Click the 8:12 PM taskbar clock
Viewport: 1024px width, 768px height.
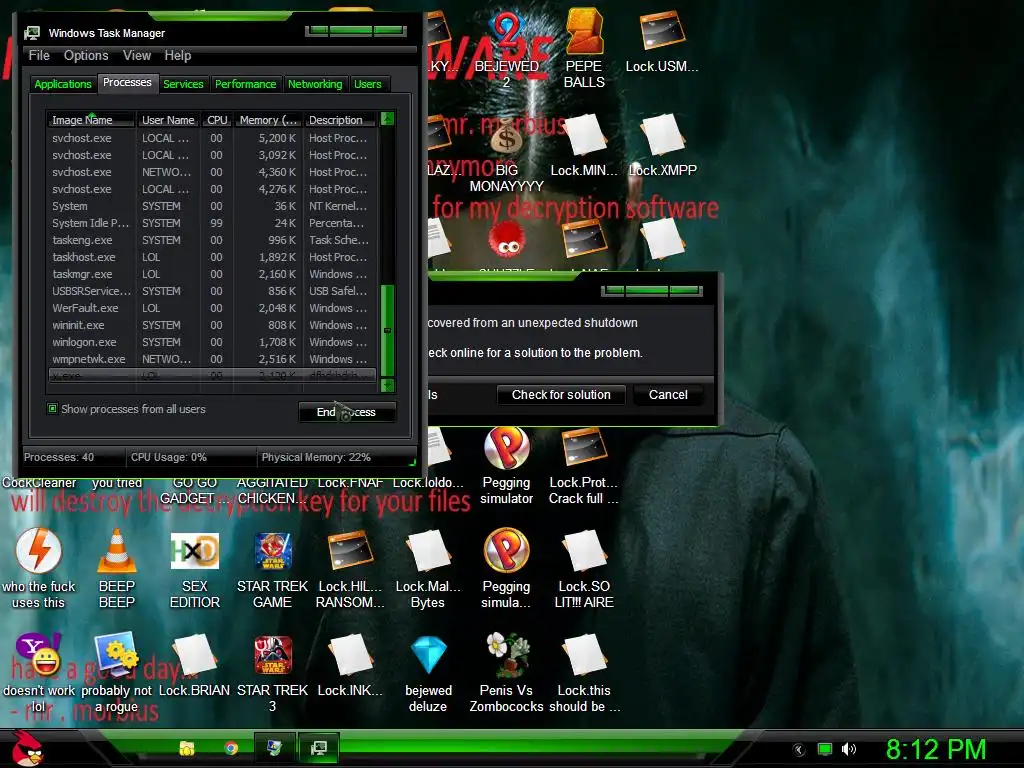point(936,749)
